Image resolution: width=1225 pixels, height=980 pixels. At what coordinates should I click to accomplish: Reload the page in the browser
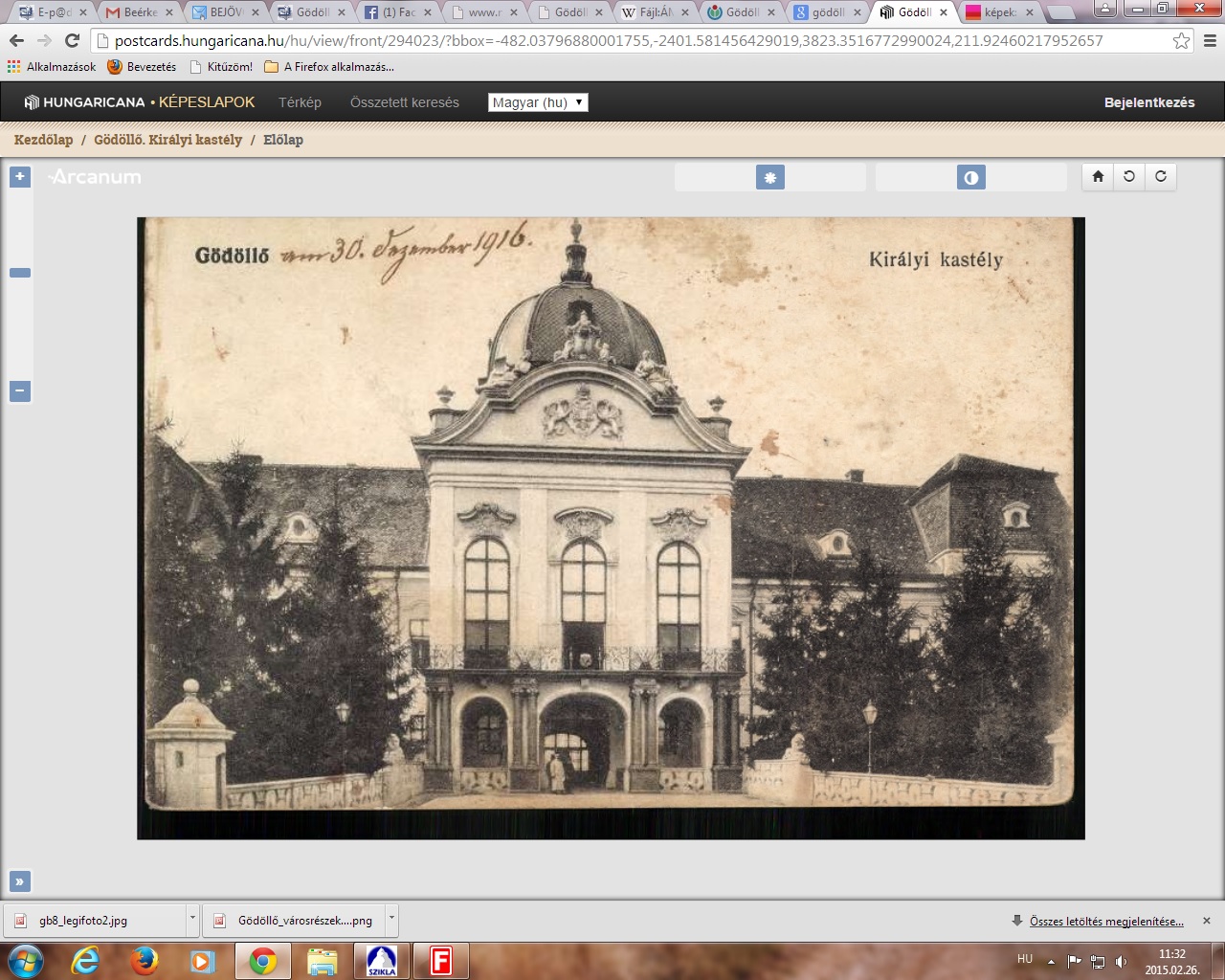click(72, 41)
